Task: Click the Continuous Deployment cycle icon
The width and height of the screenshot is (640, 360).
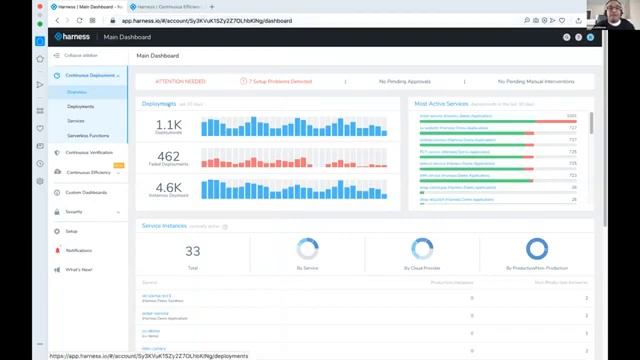Action: point(57,76)
